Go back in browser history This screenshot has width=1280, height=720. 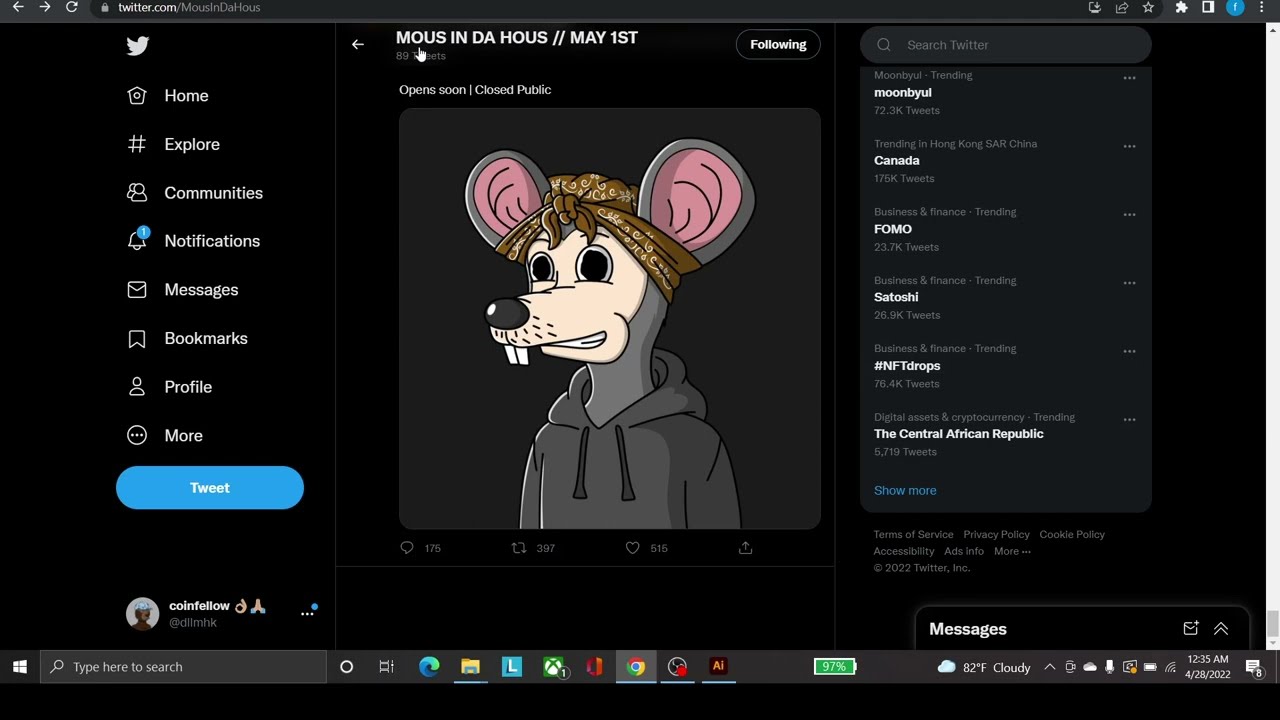[18, 7]
